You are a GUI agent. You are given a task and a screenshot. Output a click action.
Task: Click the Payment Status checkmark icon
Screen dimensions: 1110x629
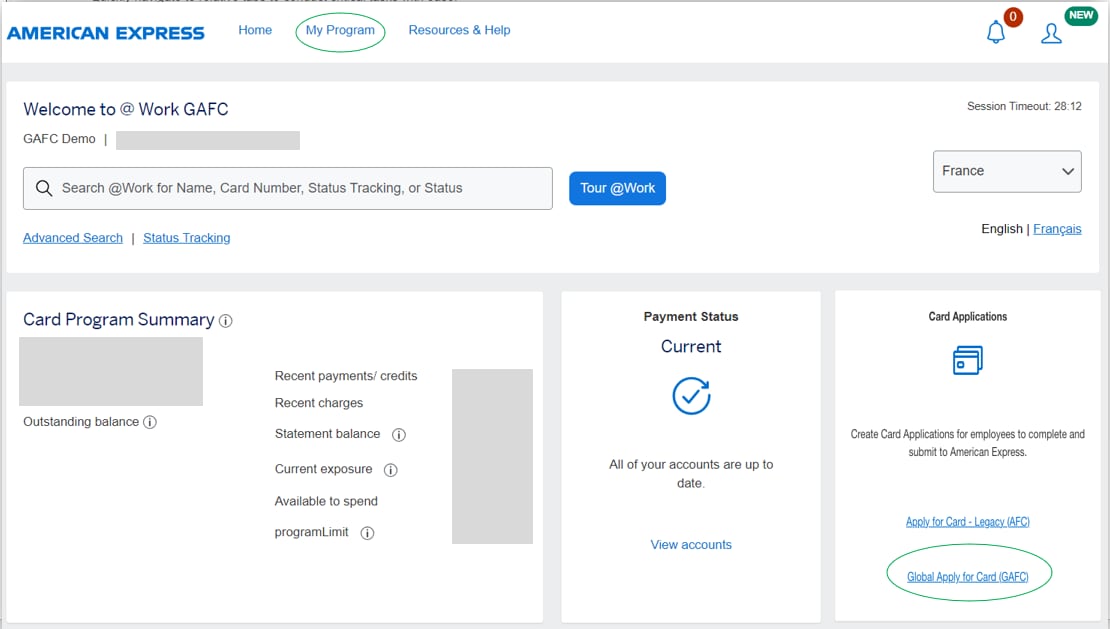pyautogui.click(x=691, y=396)
